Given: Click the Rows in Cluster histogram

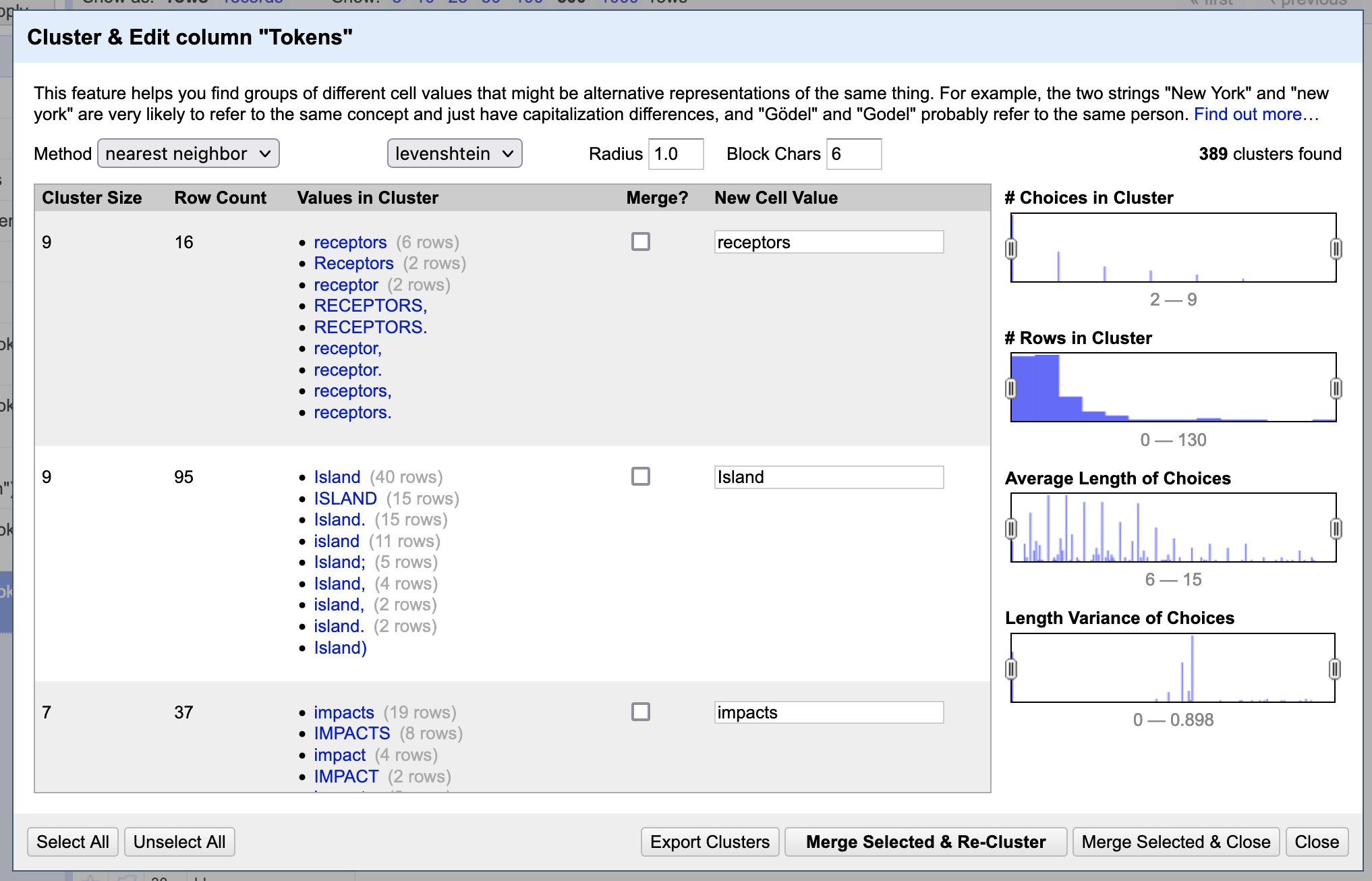Looking at the screenshot, I should 1174,387.
